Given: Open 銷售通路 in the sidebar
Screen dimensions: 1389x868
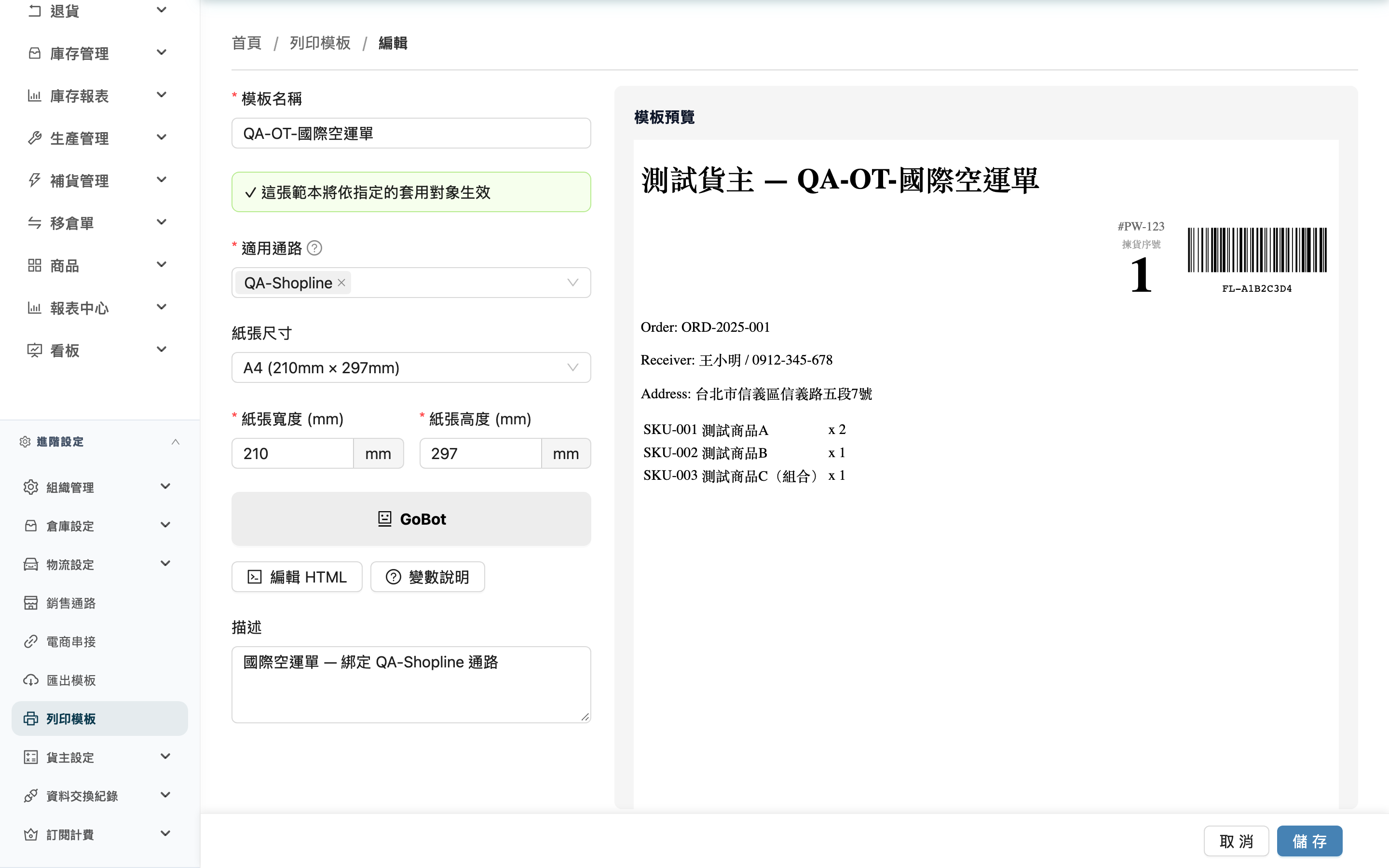Looking at the screenshot, I should click(100, 603).
